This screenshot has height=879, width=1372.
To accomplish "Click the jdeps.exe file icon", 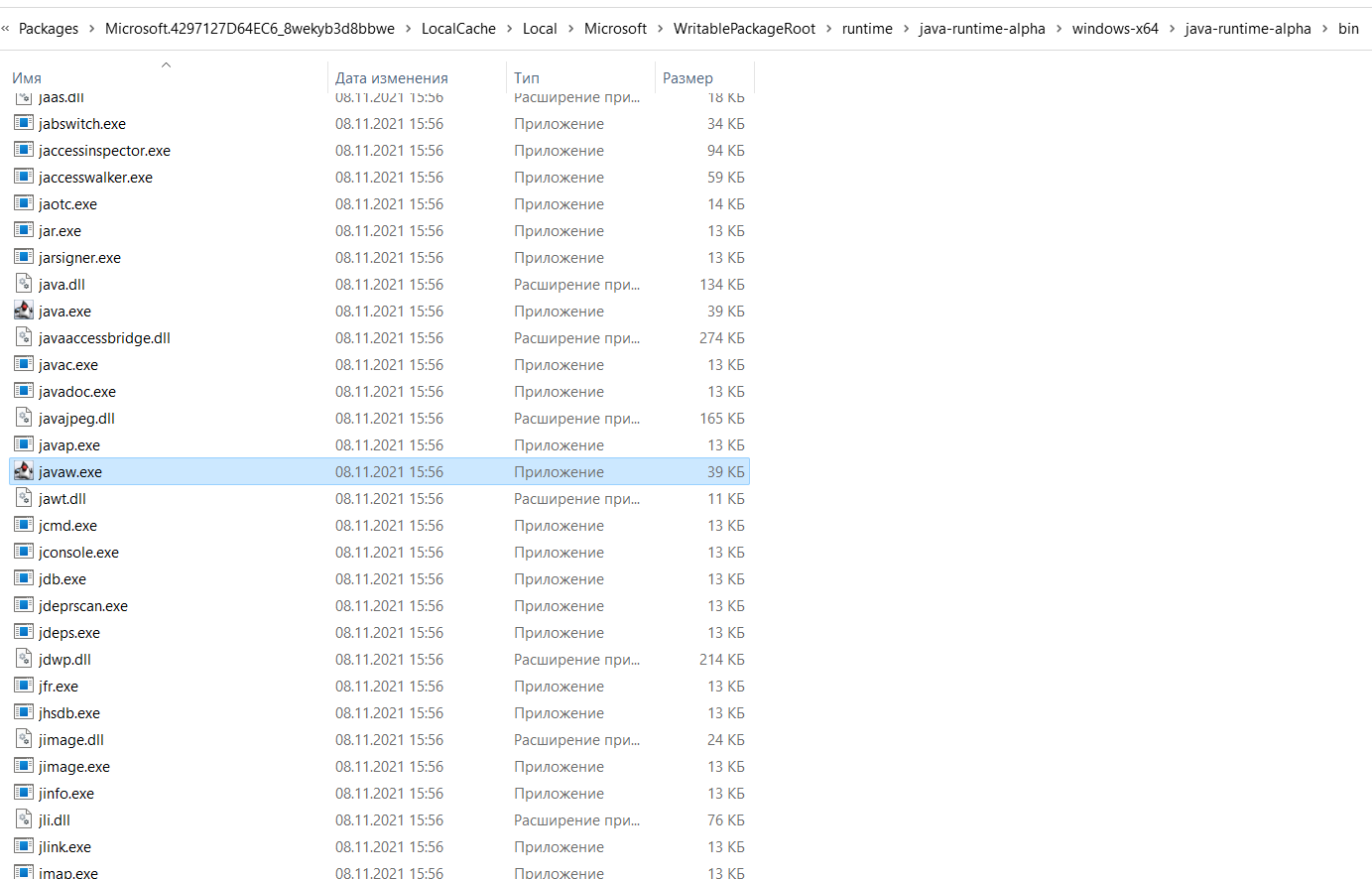I will (x=24, y=632).
